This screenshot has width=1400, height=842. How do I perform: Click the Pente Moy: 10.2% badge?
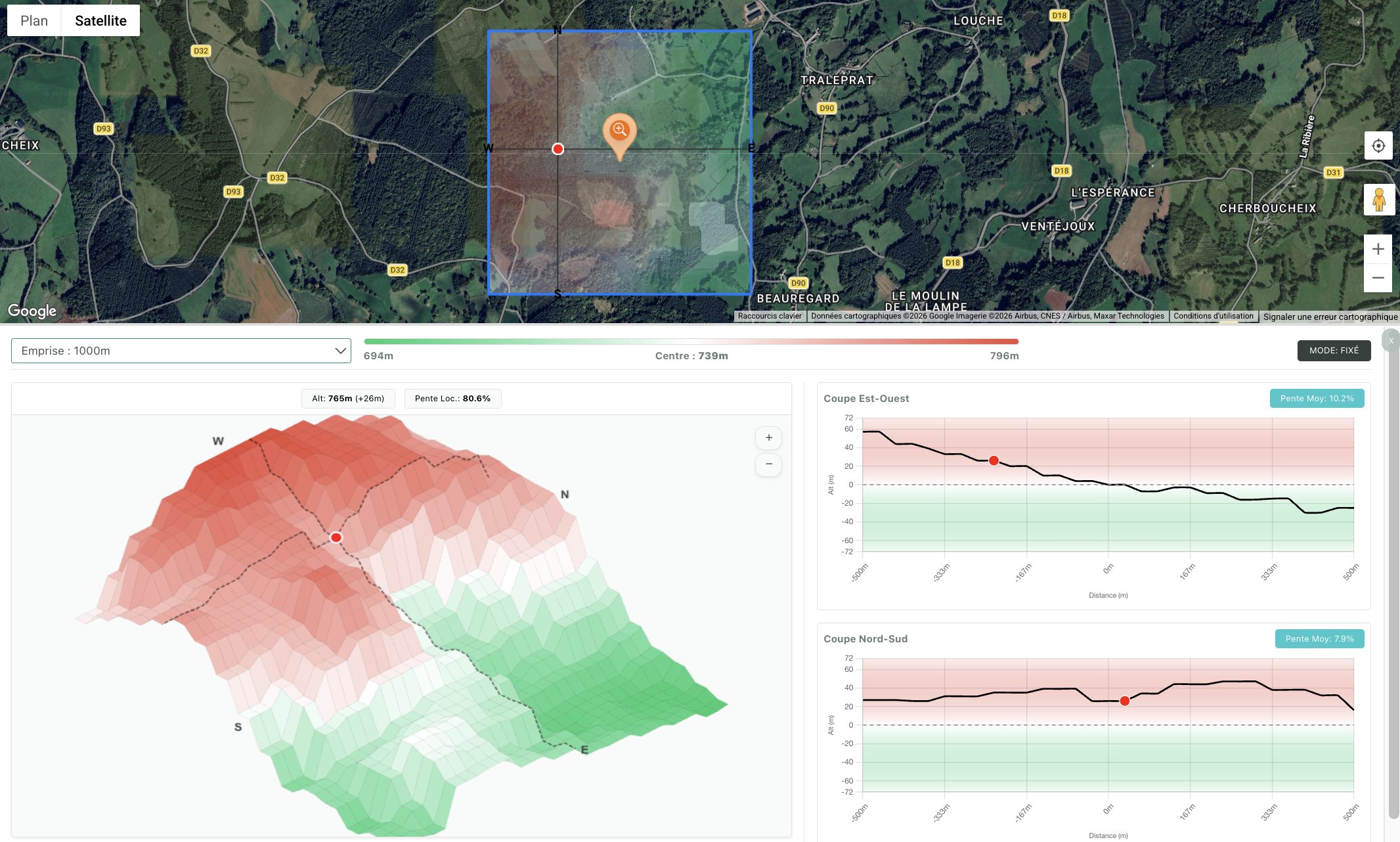[x=1317, y=399]
